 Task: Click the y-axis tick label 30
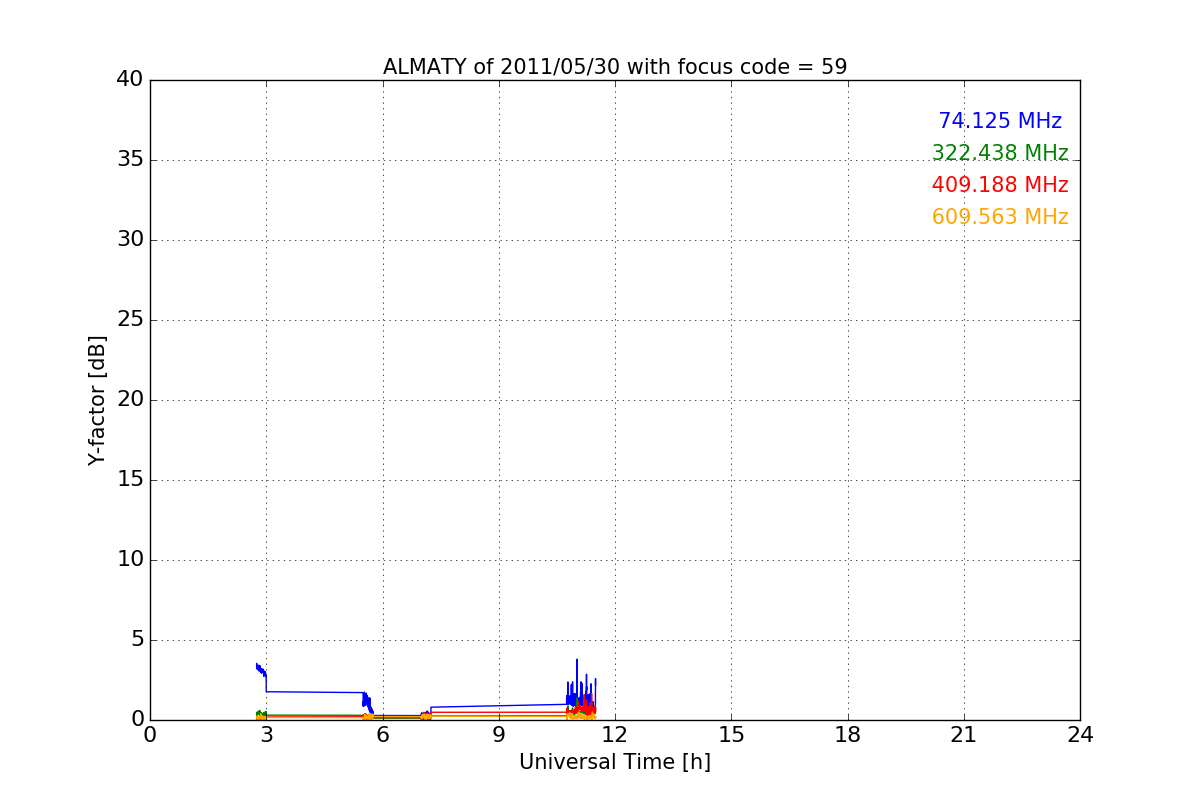click(x=129, y=240)
